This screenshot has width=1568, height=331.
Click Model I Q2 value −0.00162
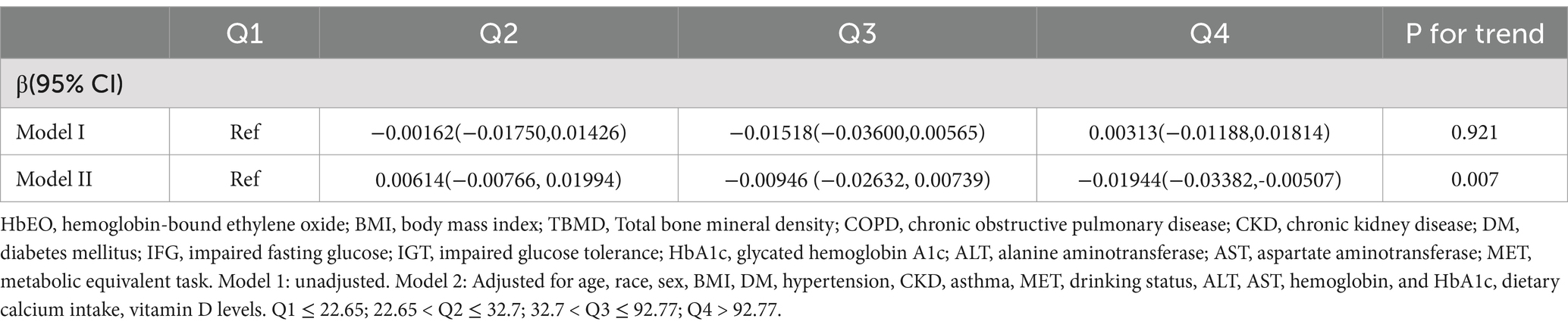[498, 133]
